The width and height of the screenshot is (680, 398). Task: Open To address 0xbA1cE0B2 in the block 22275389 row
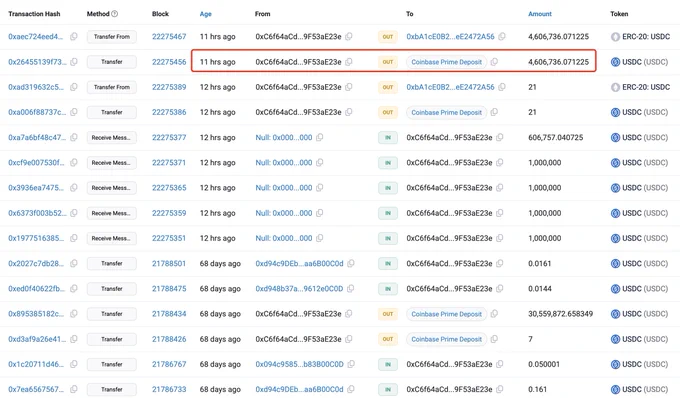tap(450, 87)
